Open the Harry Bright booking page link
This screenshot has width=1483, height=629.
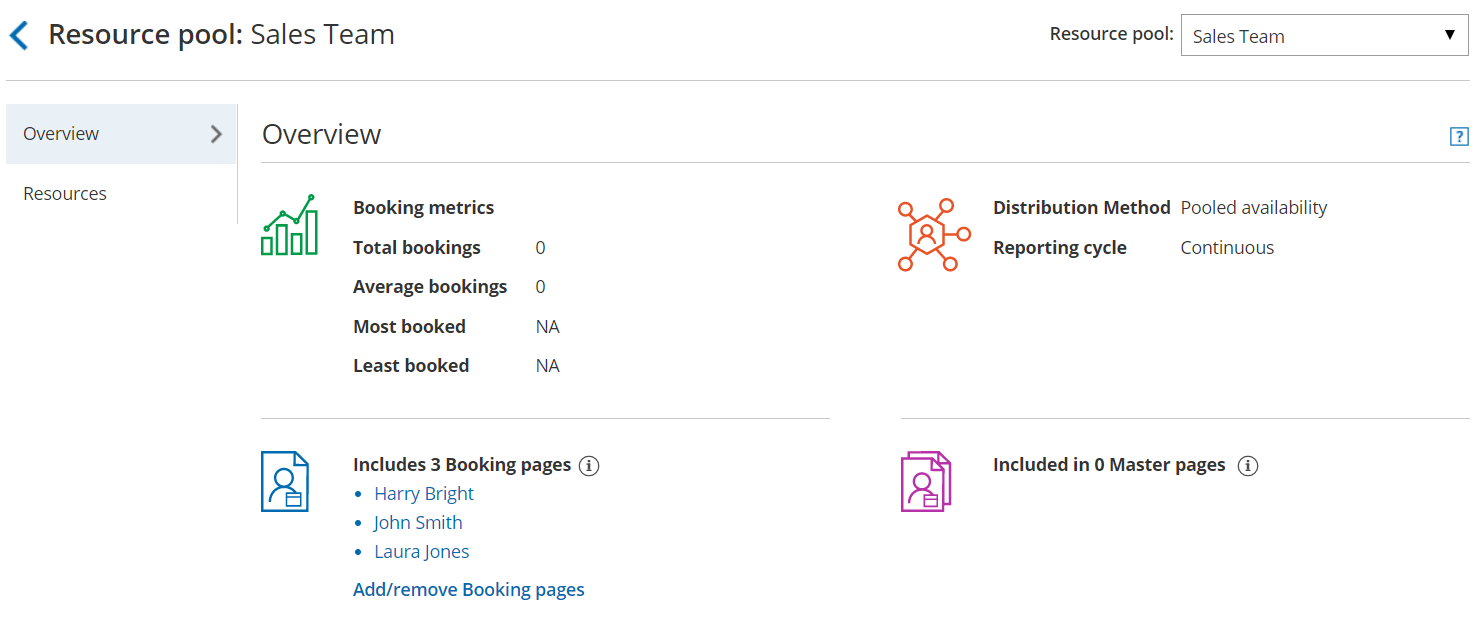click(424, 494)
